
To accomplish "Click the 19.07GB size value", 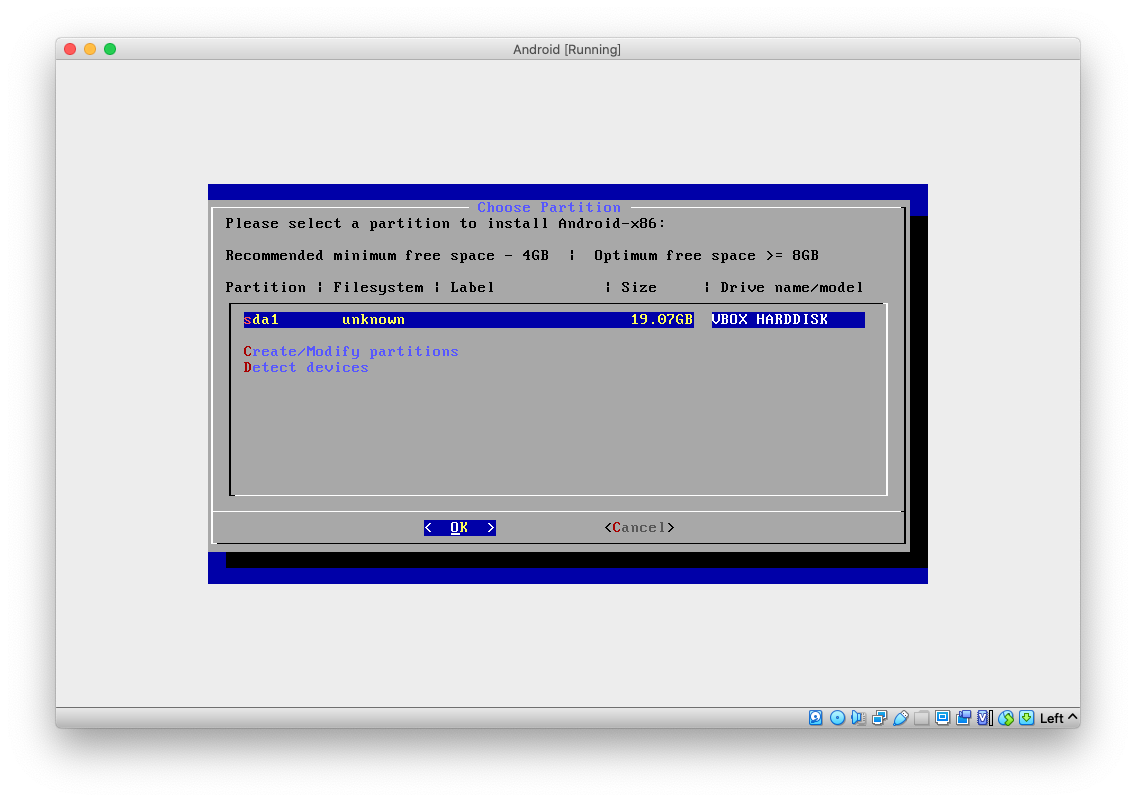I will click(x=661, y=319).
